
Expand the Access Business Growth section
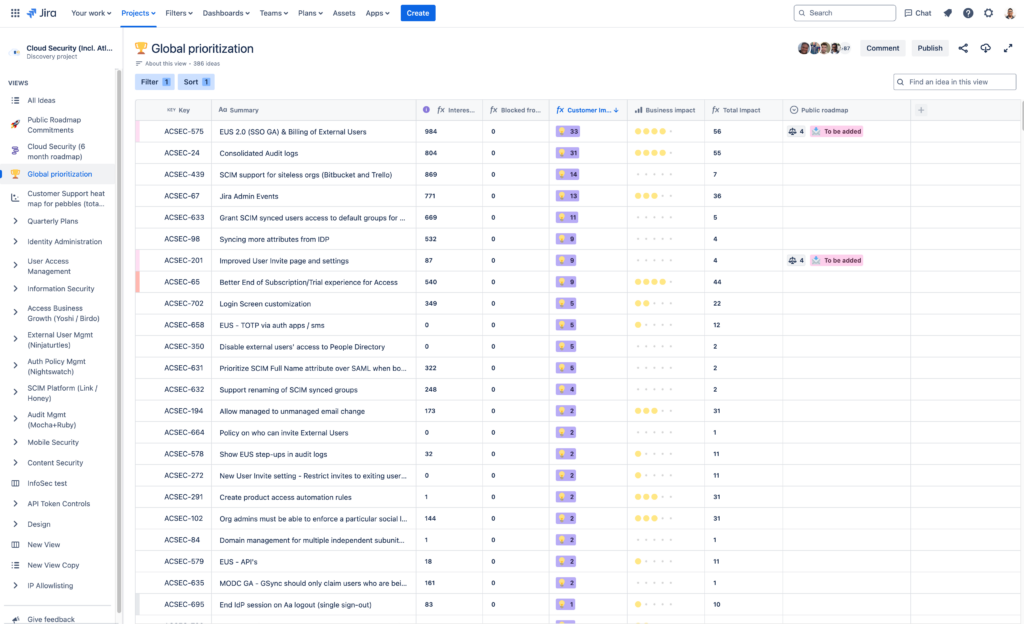(x=15, y=312)
